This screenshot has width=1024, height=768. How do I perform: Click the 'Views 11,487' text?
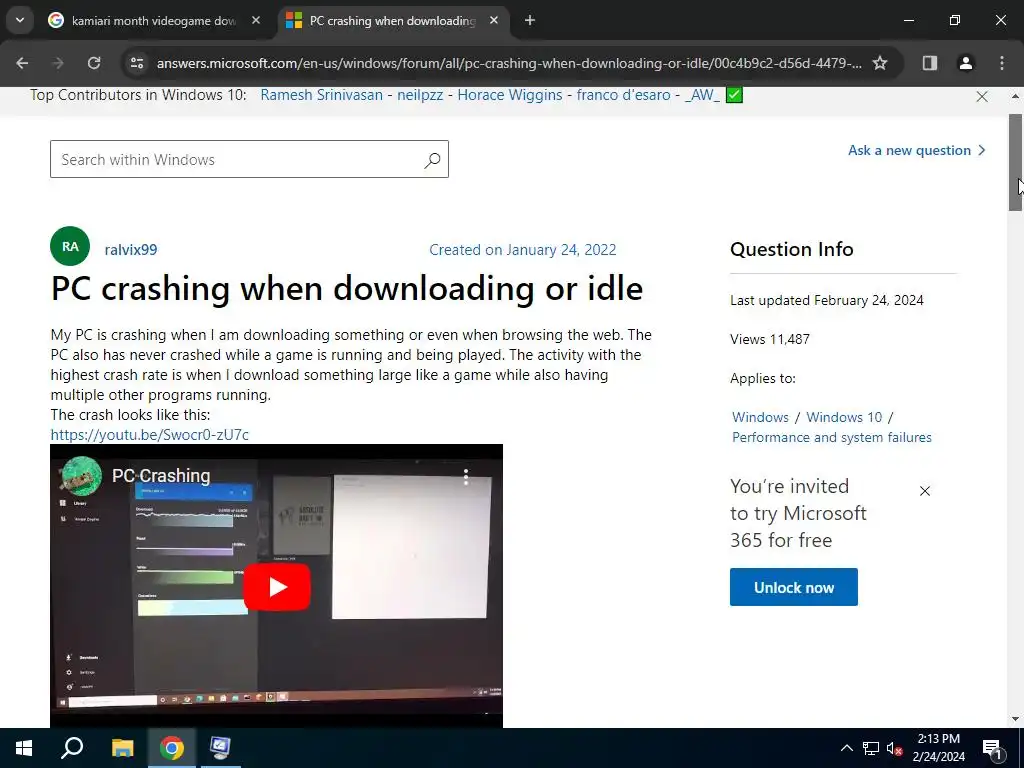(770, 340)
